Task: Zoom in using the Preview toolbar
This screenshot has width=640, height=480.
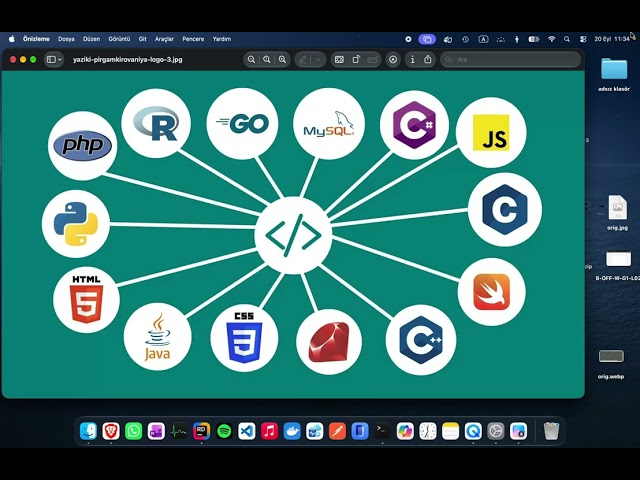Action: [x=282, y=60]
